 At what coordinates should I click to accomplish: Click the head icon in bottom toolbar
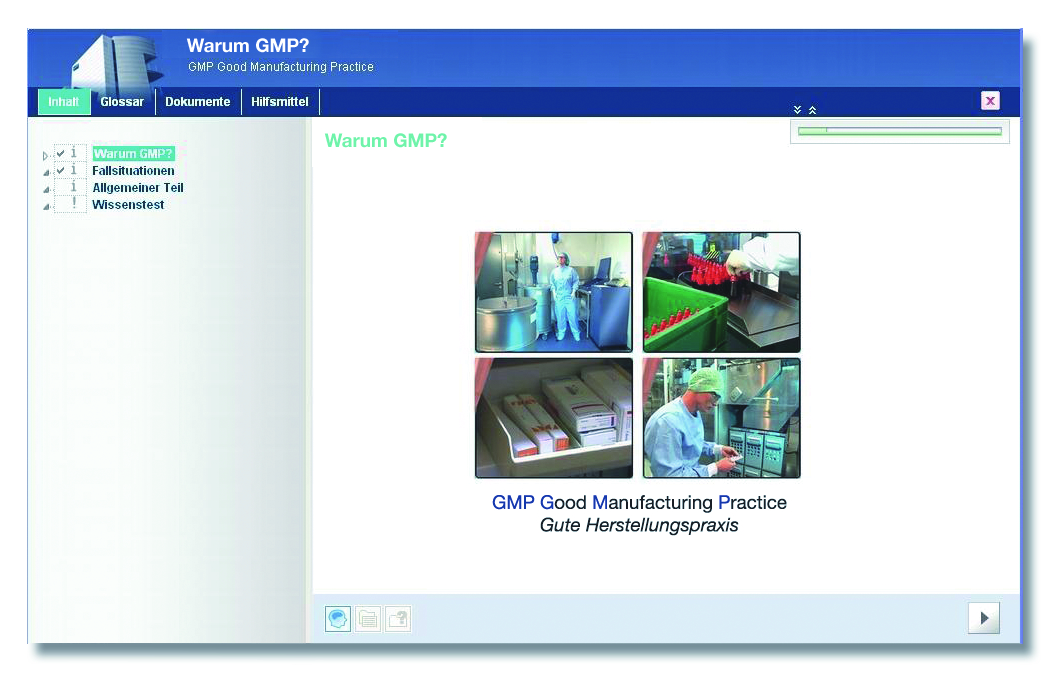point(338,619)
